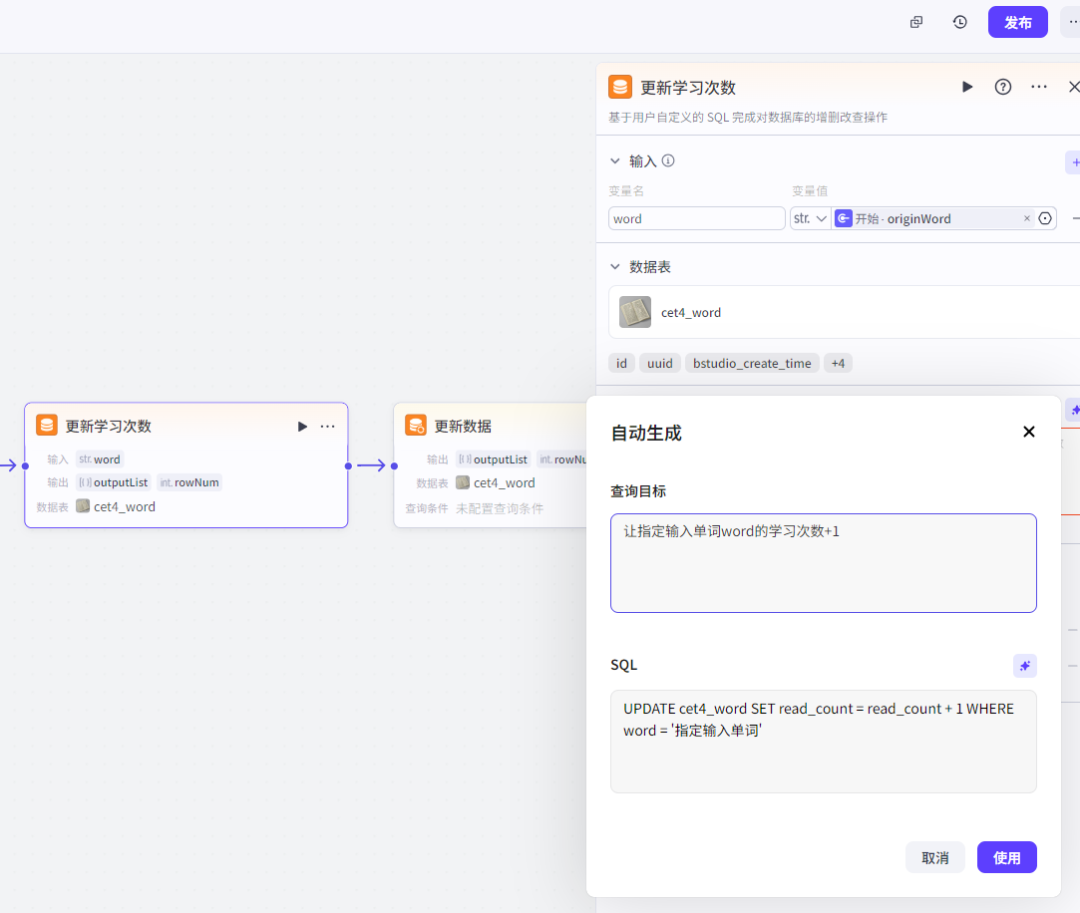Open variable settings via the gear icon beside originWord
This screenshot has height=913, width=1080.
coord(1045,218)
